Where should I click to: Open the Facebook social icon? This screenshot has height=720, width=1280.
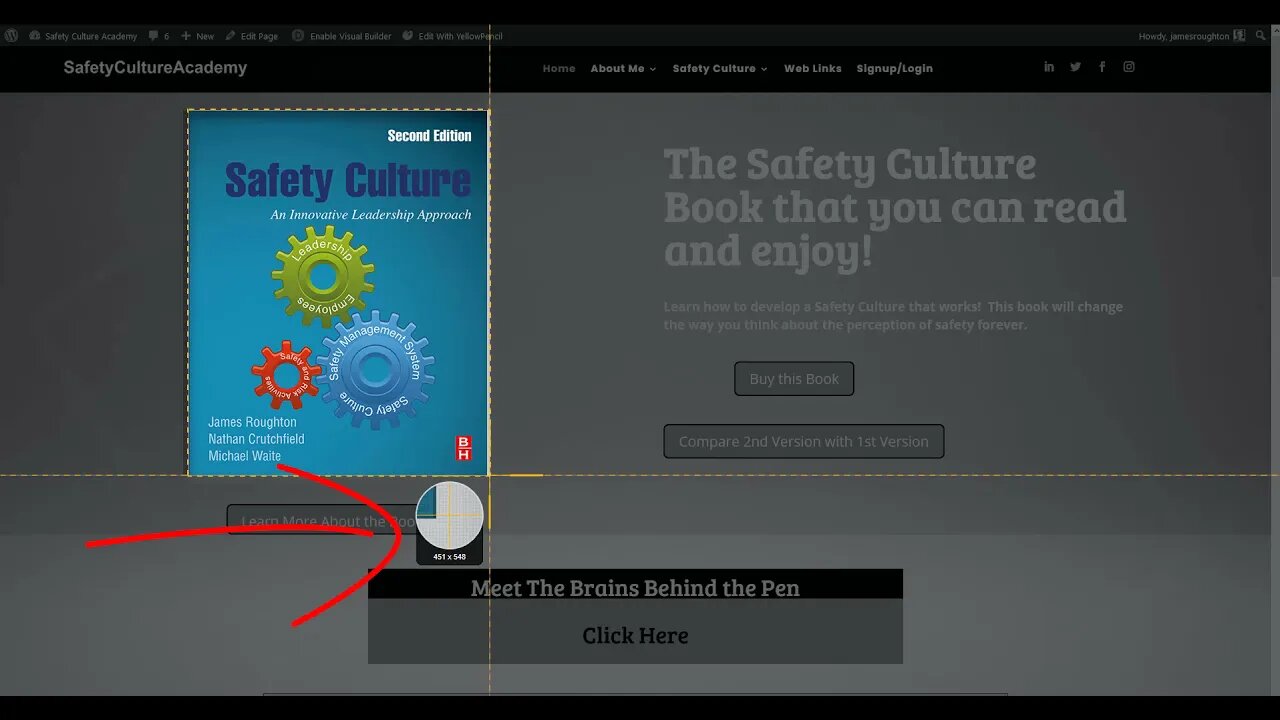coord(1102,67)
